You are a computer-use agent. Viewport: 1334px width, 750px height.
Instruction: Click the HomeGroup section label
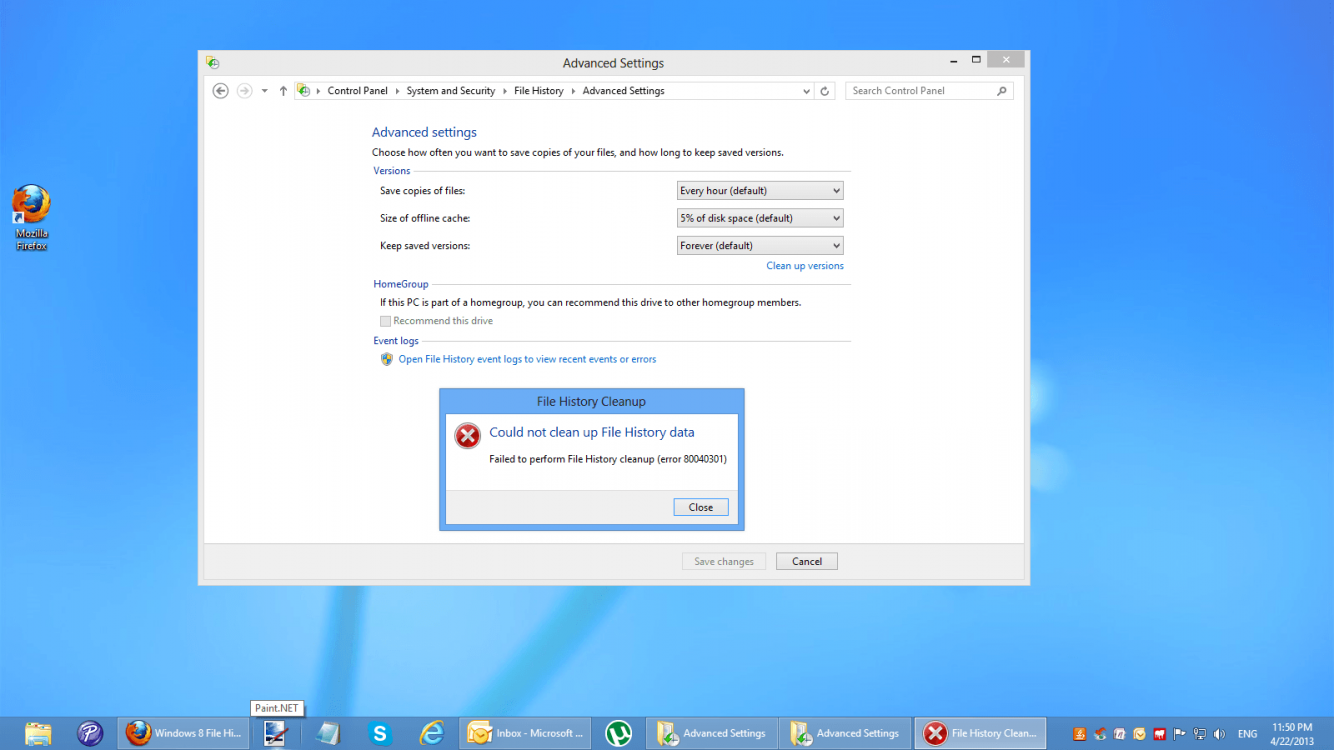point(401,284)
